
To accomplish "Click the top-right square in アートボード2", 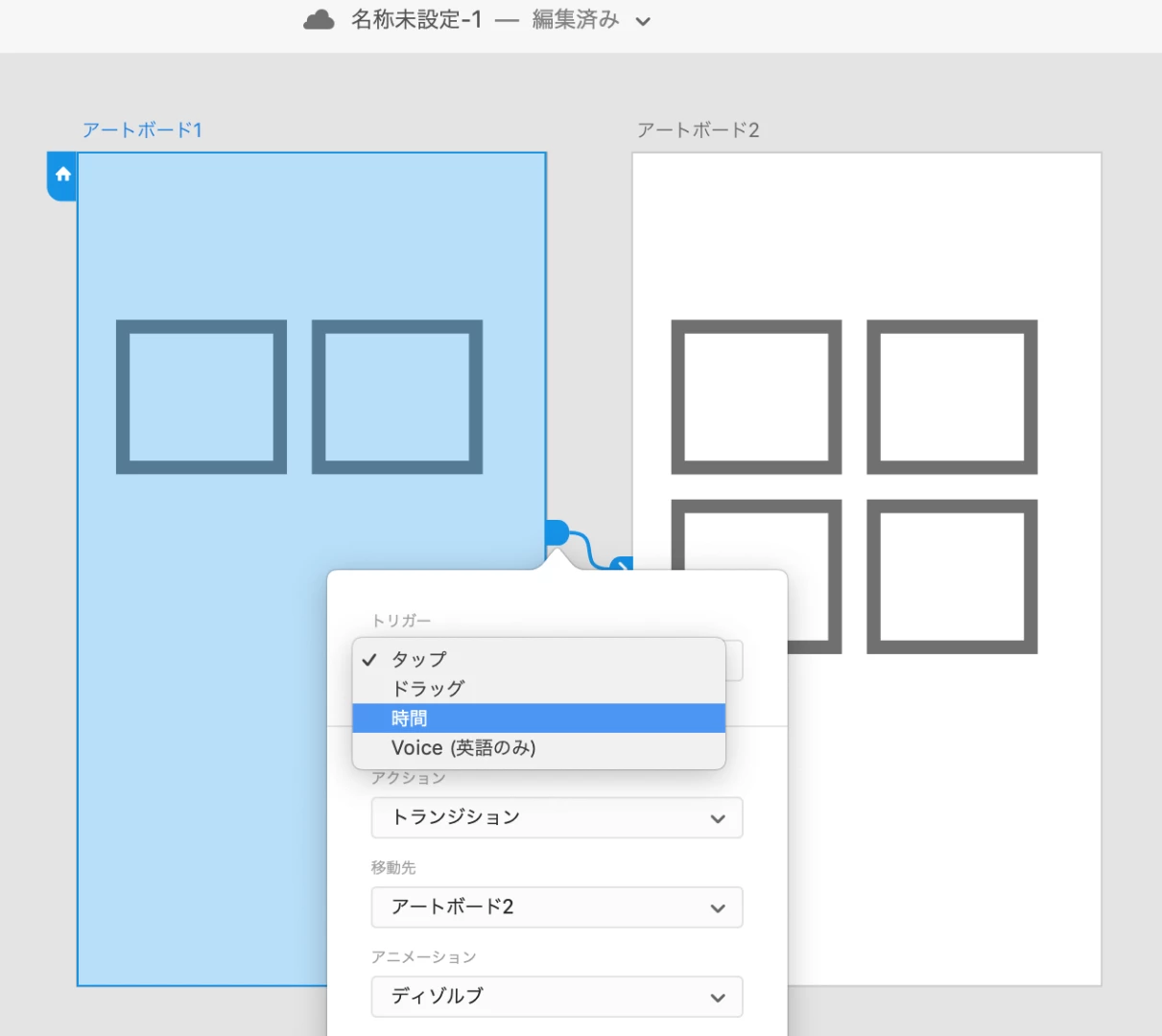I will [952, 397].
